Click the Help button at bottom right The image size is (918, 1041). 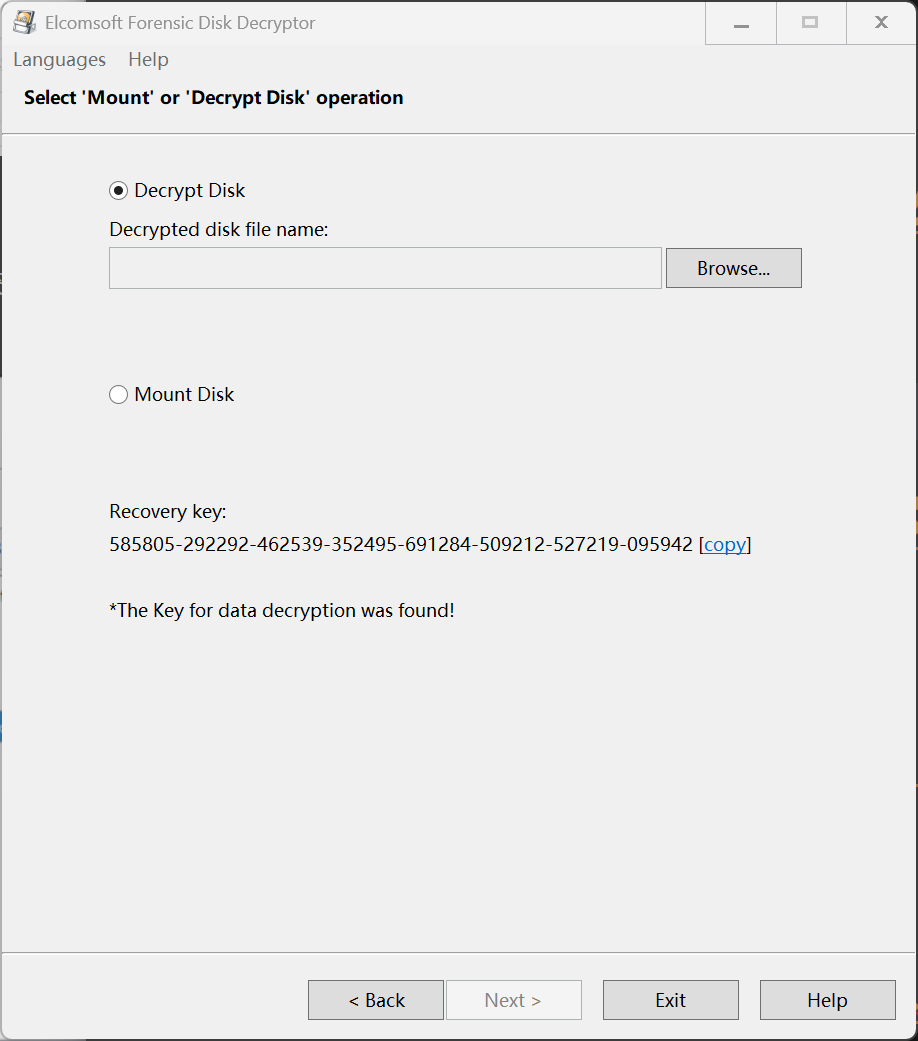coord(827,1000)
